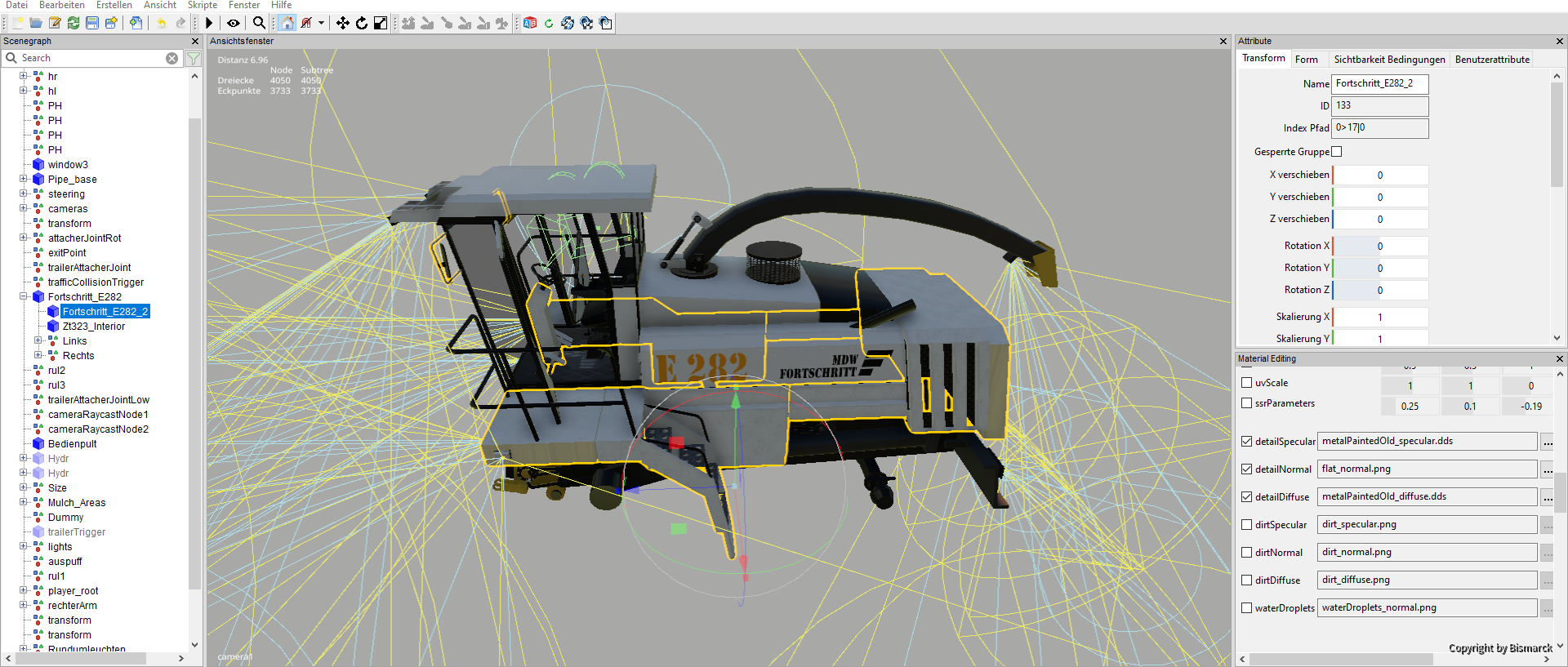Switch to the Benutzerattribute tab
This screenshot has width=1568, height=667.
[1492, 59]
